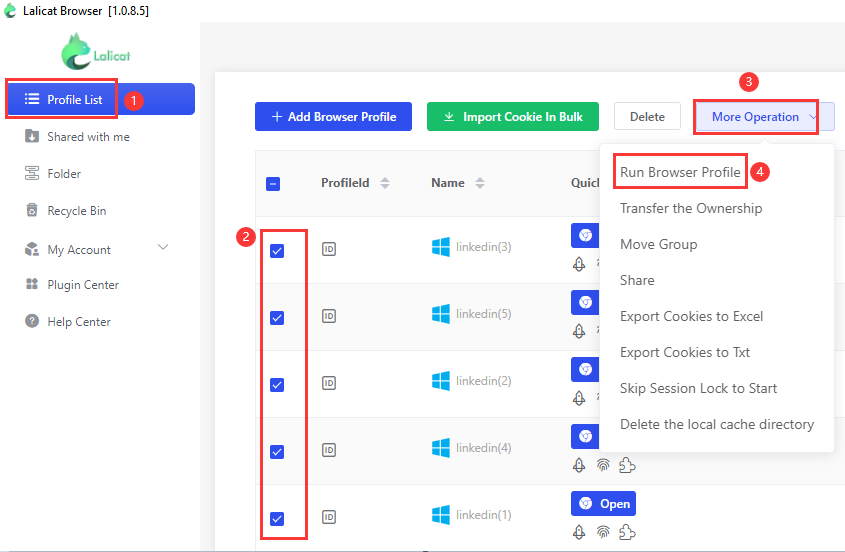Sort by Name column arrows
This screenshot has height=552, width=845.
pyautogui.click(x=480, y=183)
